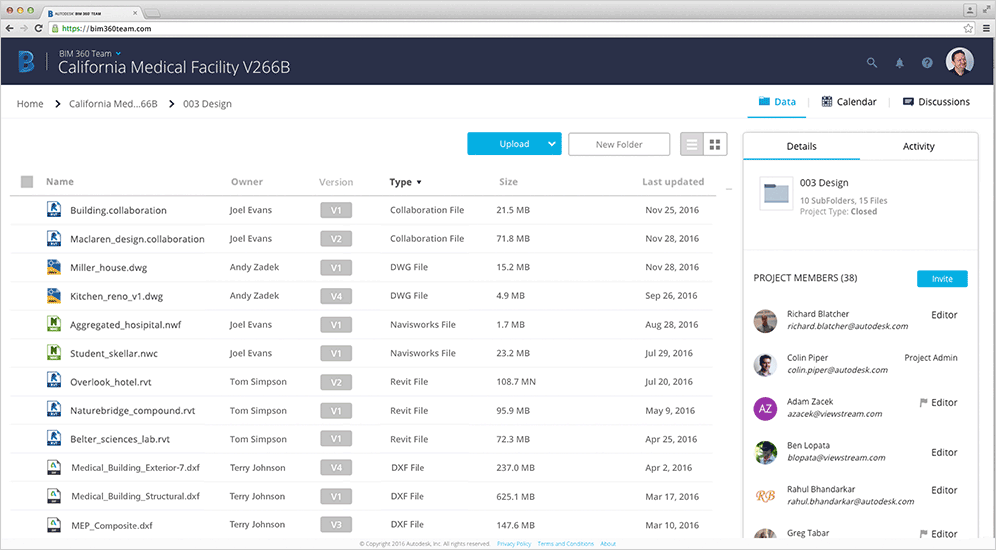Click Maclaren_design.collaboration file icon
Image resolution: width=996 pixels, height=550 pixels.
pyautogui.click(x=54, y=238)
